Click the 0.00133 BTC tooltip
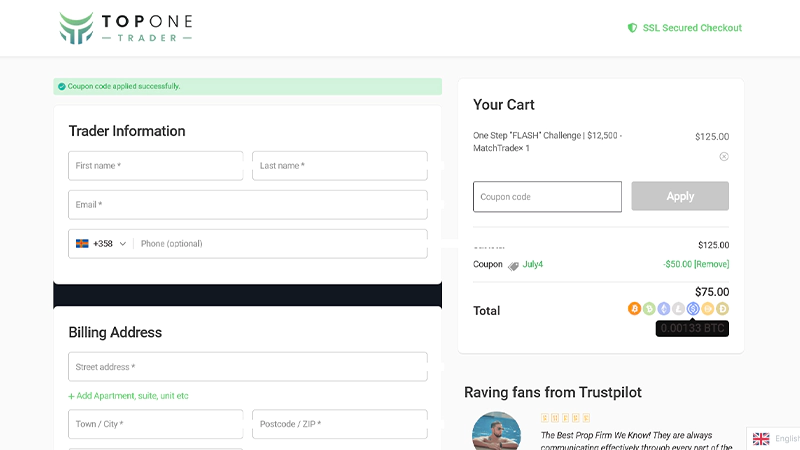 (692, 329)
